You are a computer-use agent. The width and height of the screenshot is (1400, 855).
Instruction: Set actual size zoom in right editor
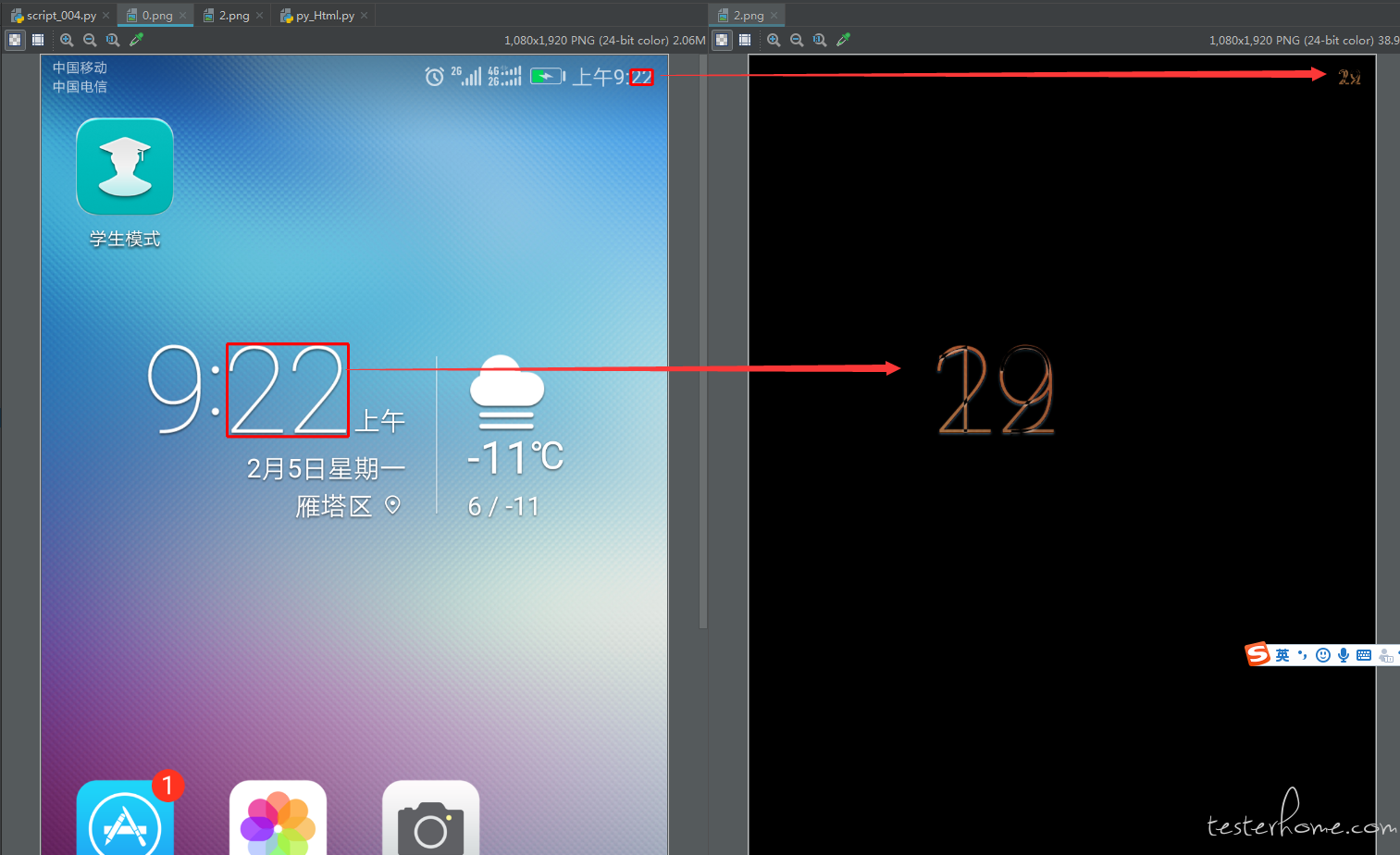pyautogui.click(x=820, y=40)
